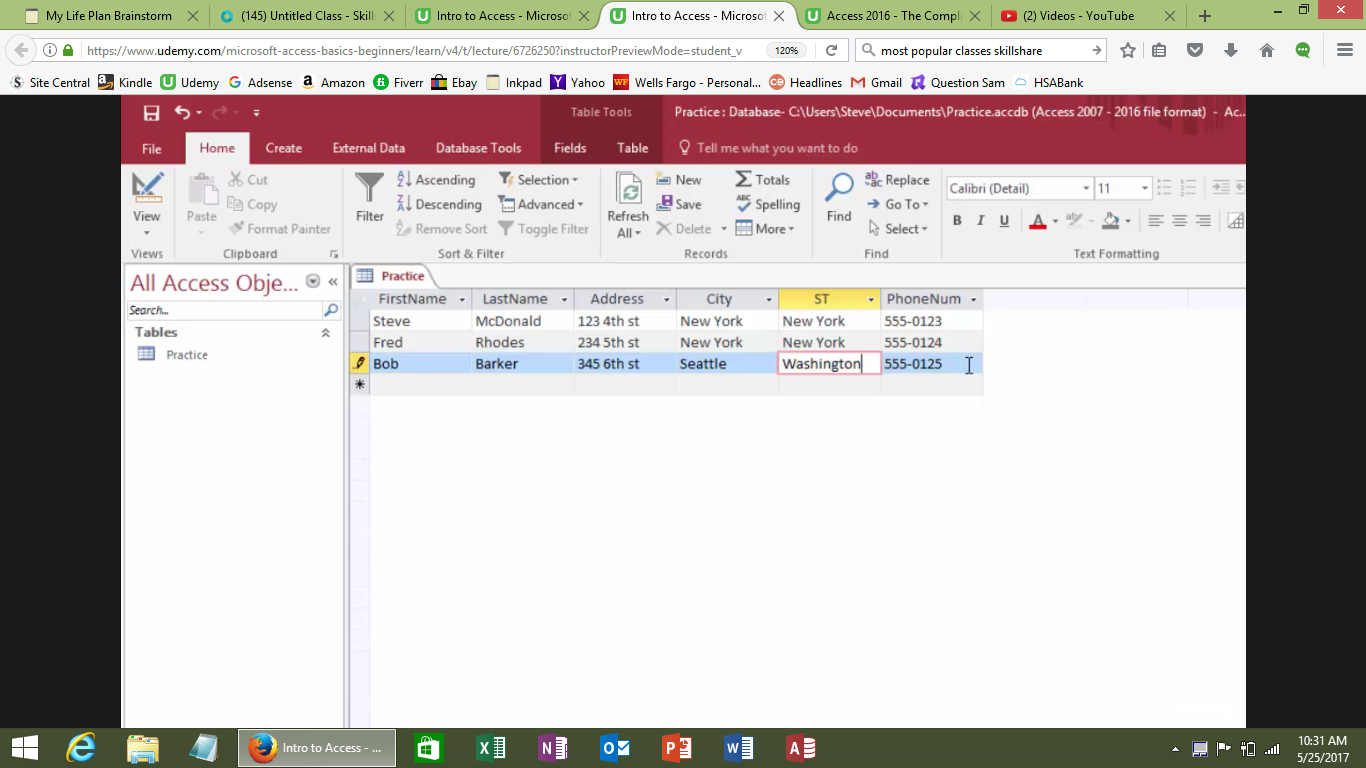
Task: Toggle italic text formatting
Action: point(980,220)
